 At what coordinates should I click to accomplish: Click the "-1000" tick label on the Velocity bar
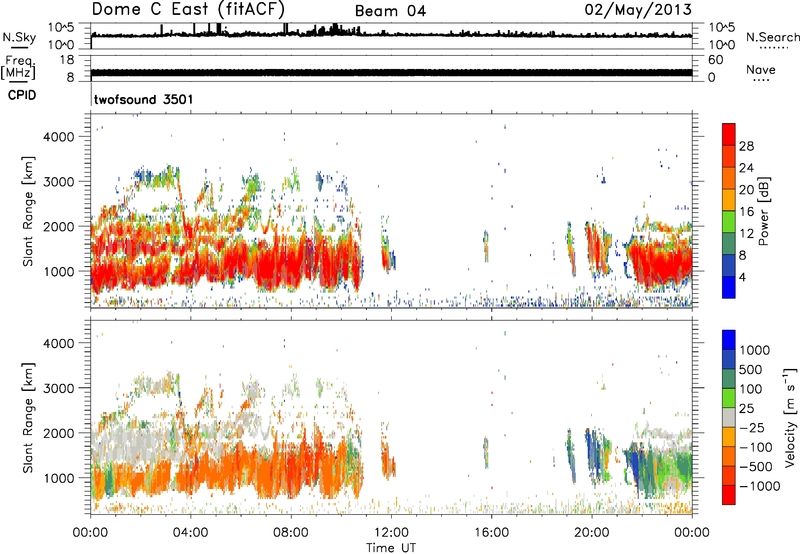(x=759, y=486)
